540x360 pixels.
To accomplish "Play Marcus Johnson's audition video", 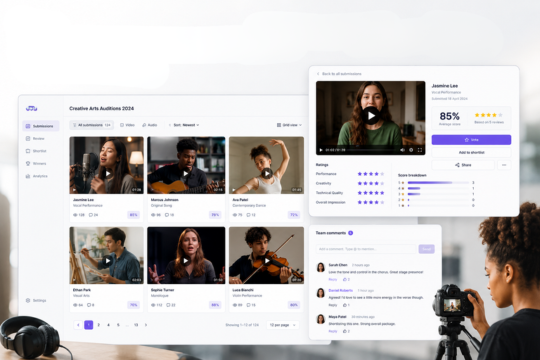I will tap(186, 173).
